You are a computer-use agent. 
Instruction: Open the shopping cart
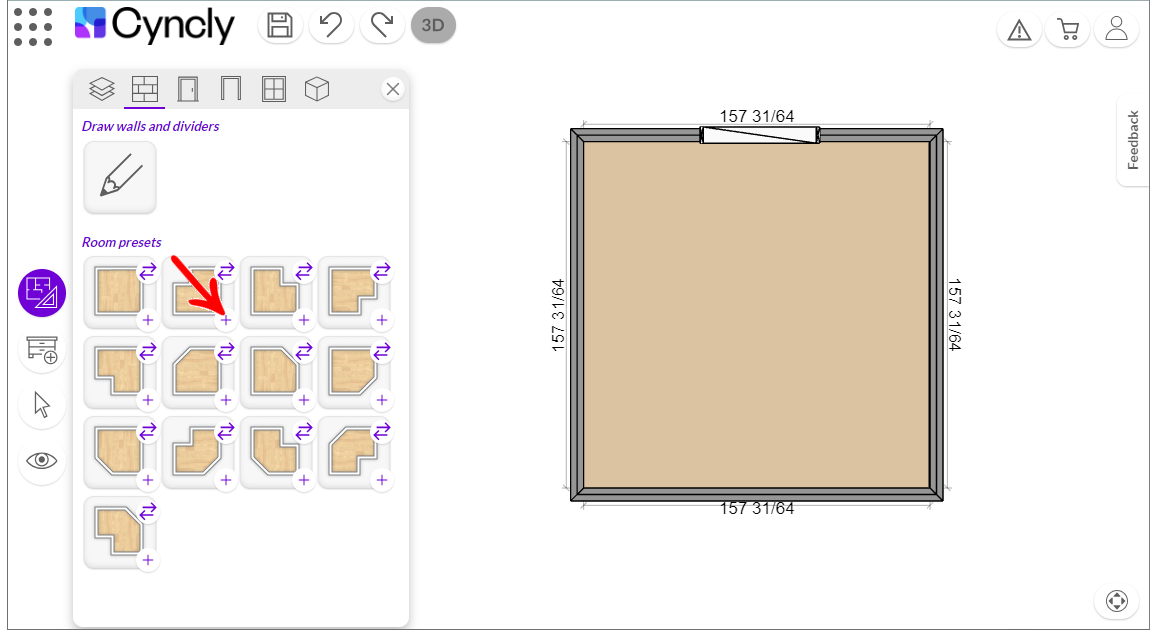(1068, 30)
